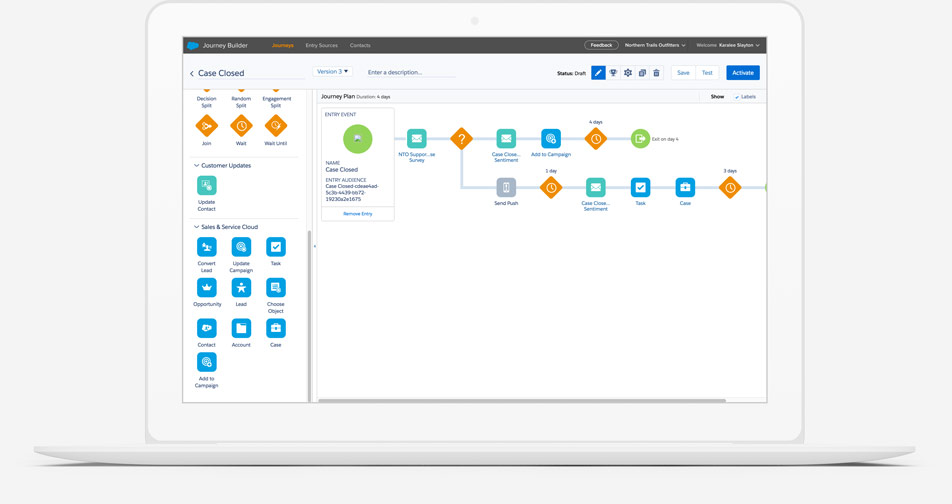Open journey settings gear icon

pyautogui.click(x=628, y=73)
